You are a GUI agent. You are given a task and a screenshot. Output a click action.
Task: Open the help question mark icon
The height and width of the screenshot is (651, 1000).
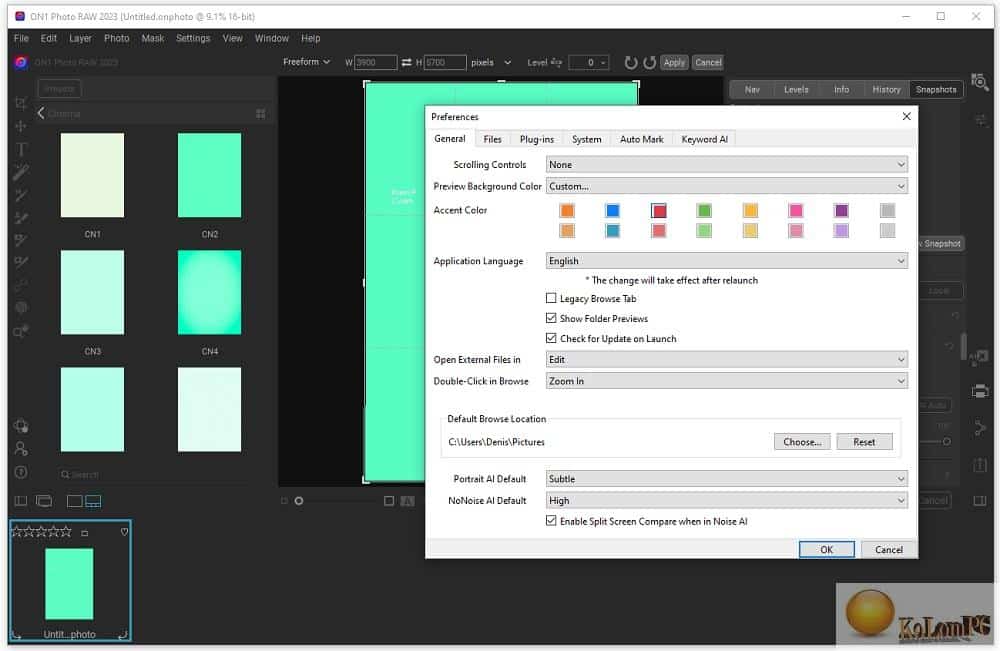(20, 472)
